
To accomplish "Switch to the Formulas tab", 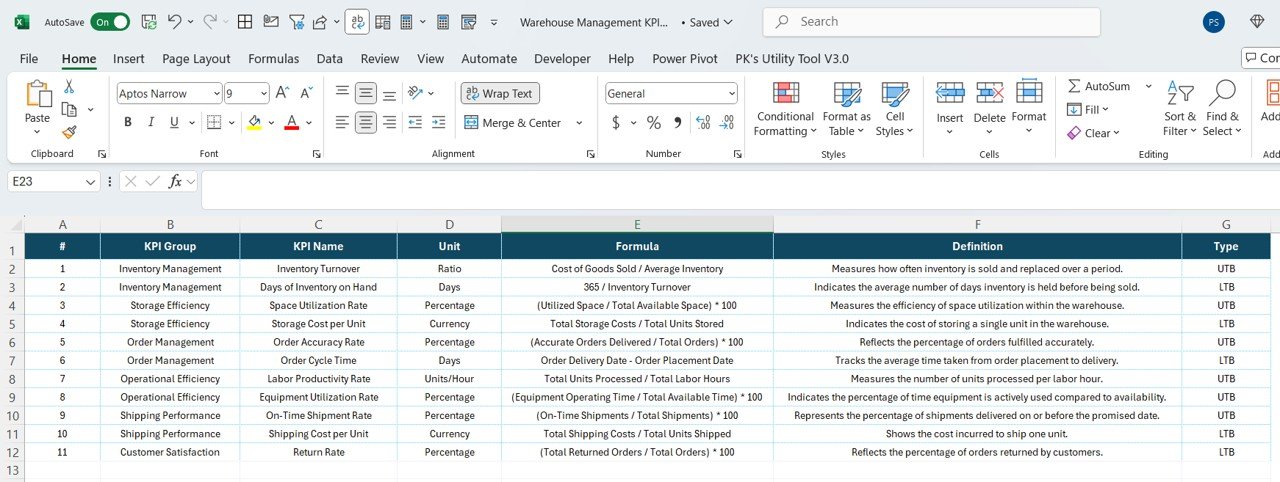I will tap(273, 59).
